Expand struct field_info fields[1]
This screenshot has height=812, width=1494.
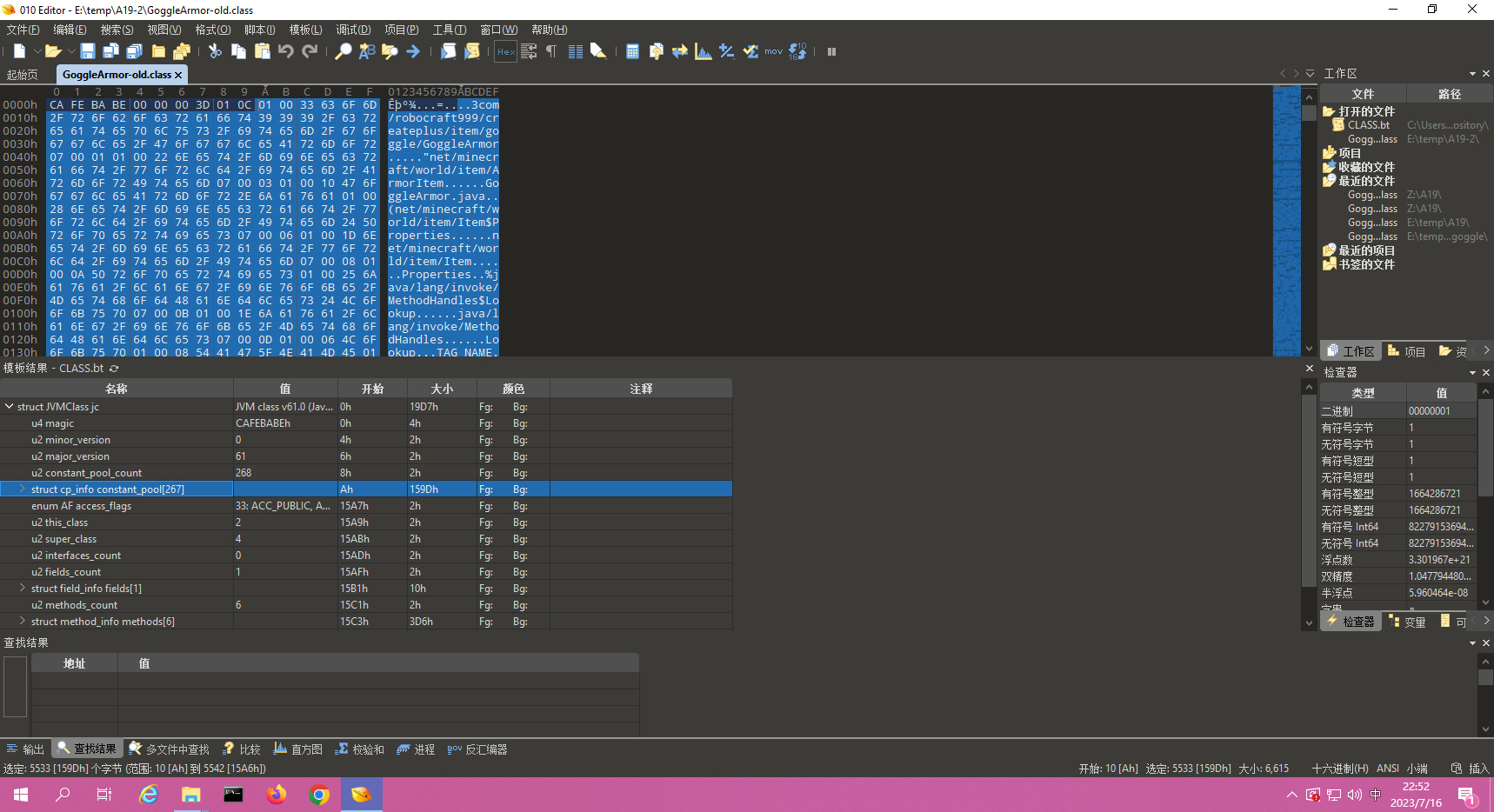23,588
